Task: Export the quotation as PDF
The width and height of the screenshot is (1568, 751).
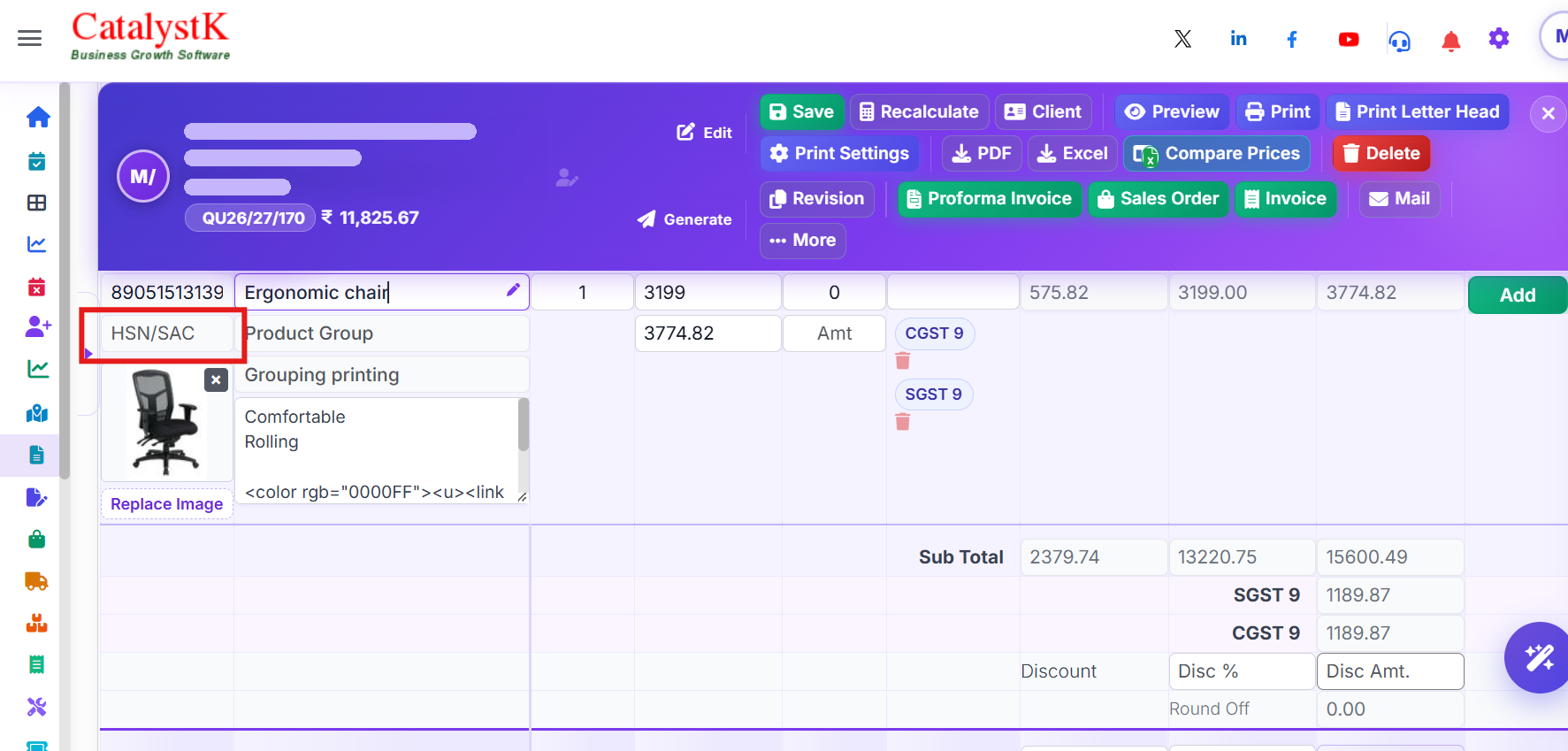Action: 982,154
